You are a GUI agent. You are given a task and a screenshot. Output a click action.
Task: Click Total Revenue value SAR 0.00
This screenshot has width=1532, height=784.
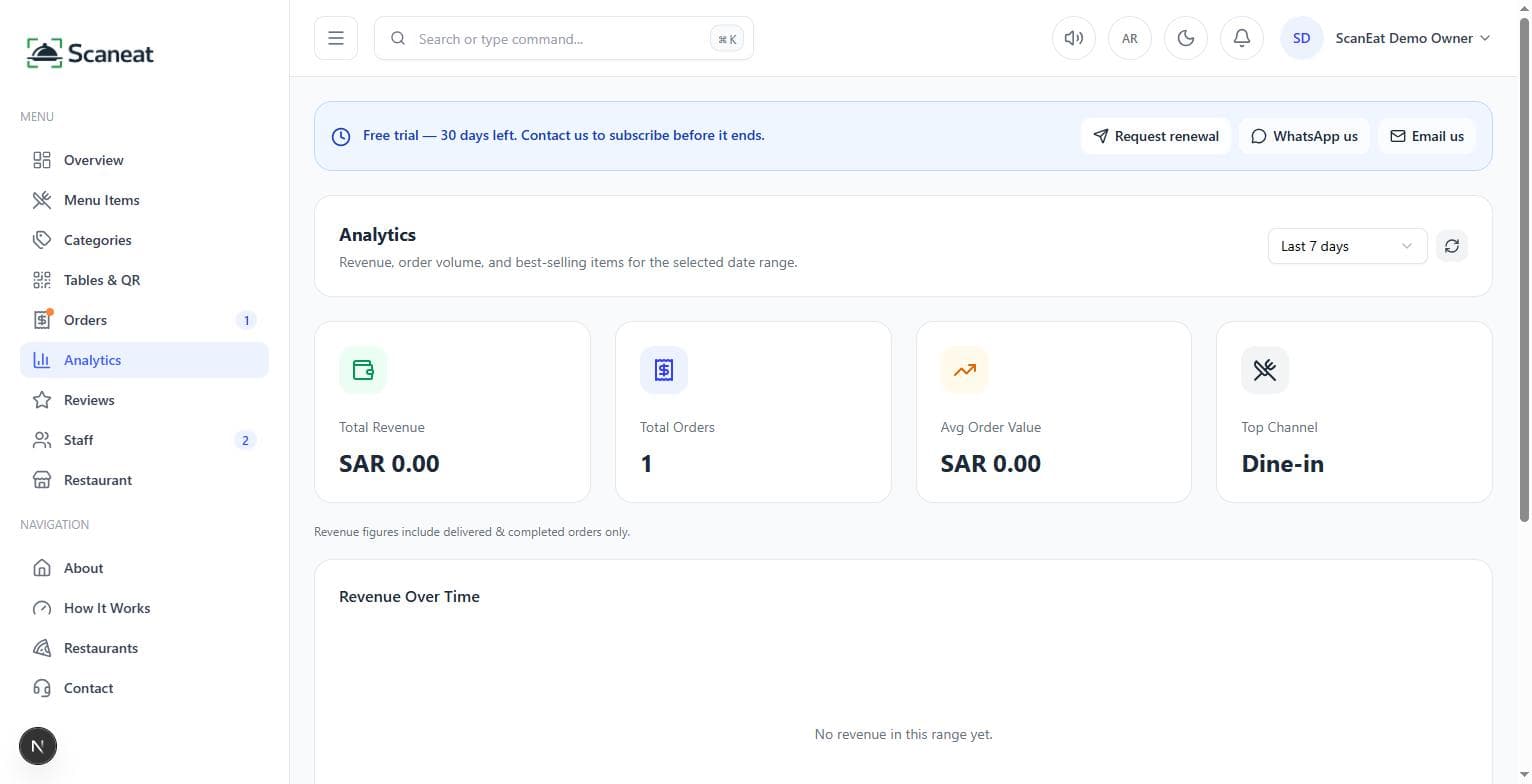point(389,464)
